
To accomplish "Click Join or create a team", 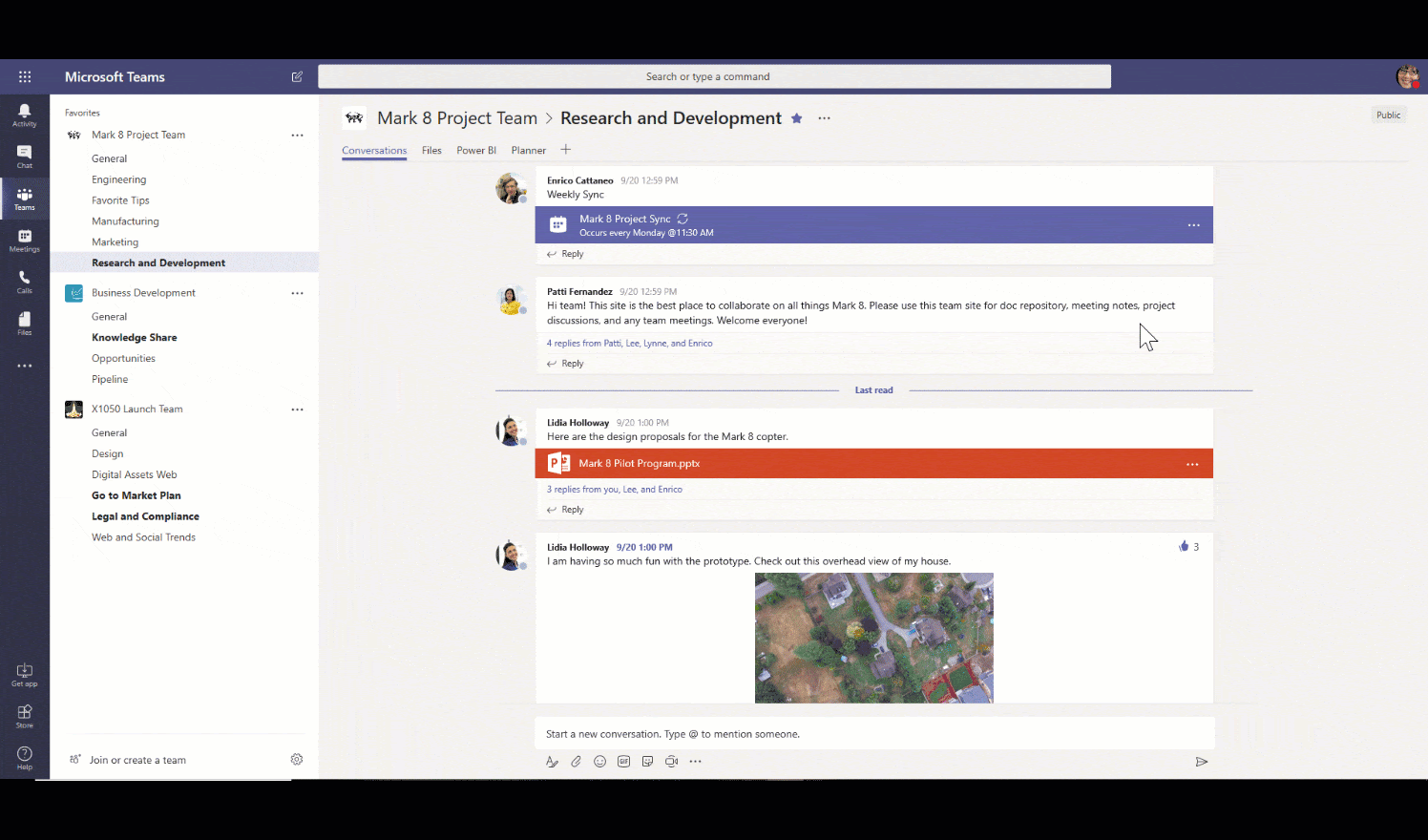I will click(137, 761).
